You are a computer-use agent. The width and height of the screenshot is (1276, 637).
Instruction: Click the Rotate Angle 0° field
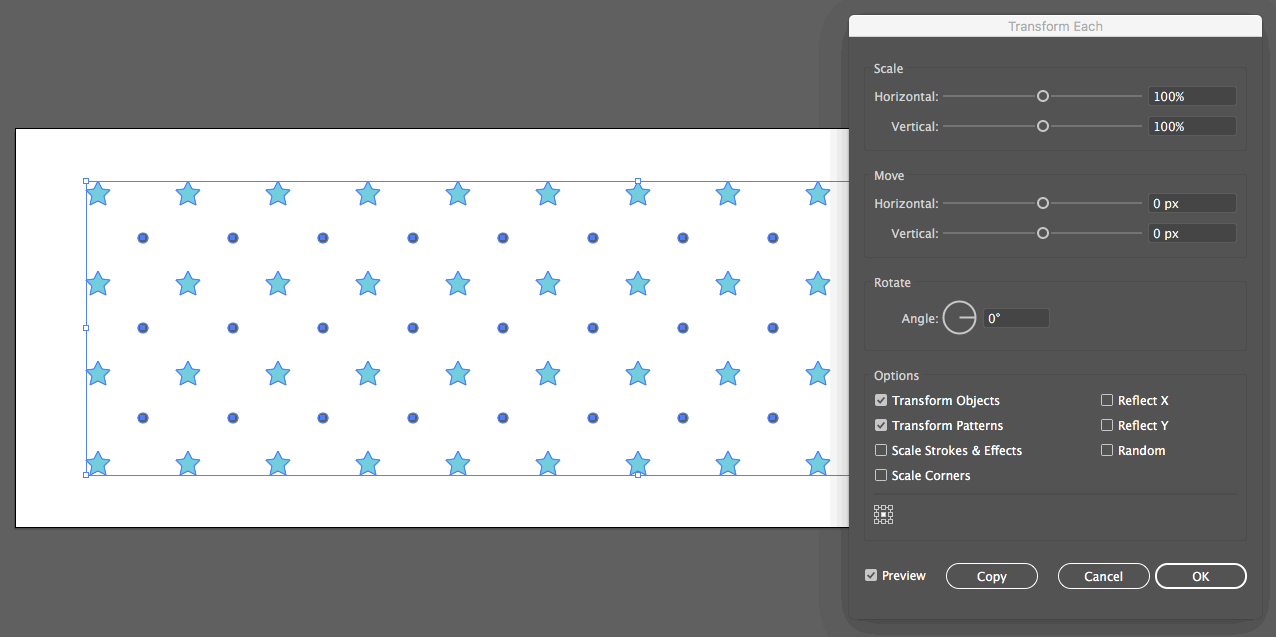(1017, 319)
